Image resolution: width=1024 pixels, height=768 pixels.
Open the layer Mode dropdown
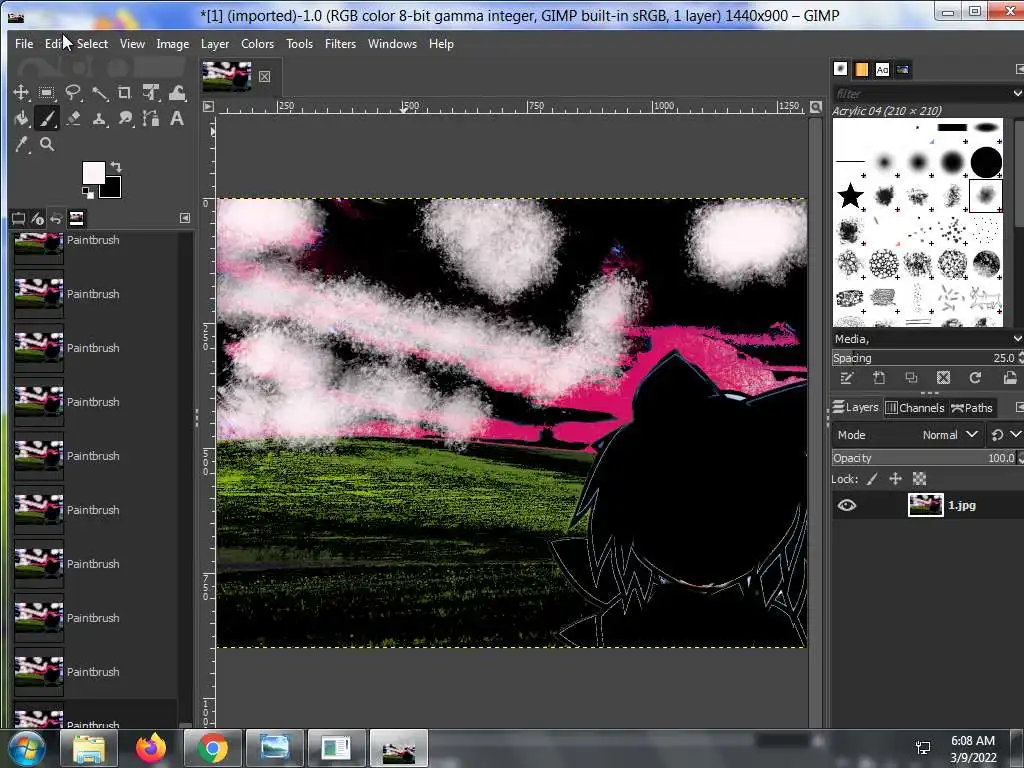908,435
